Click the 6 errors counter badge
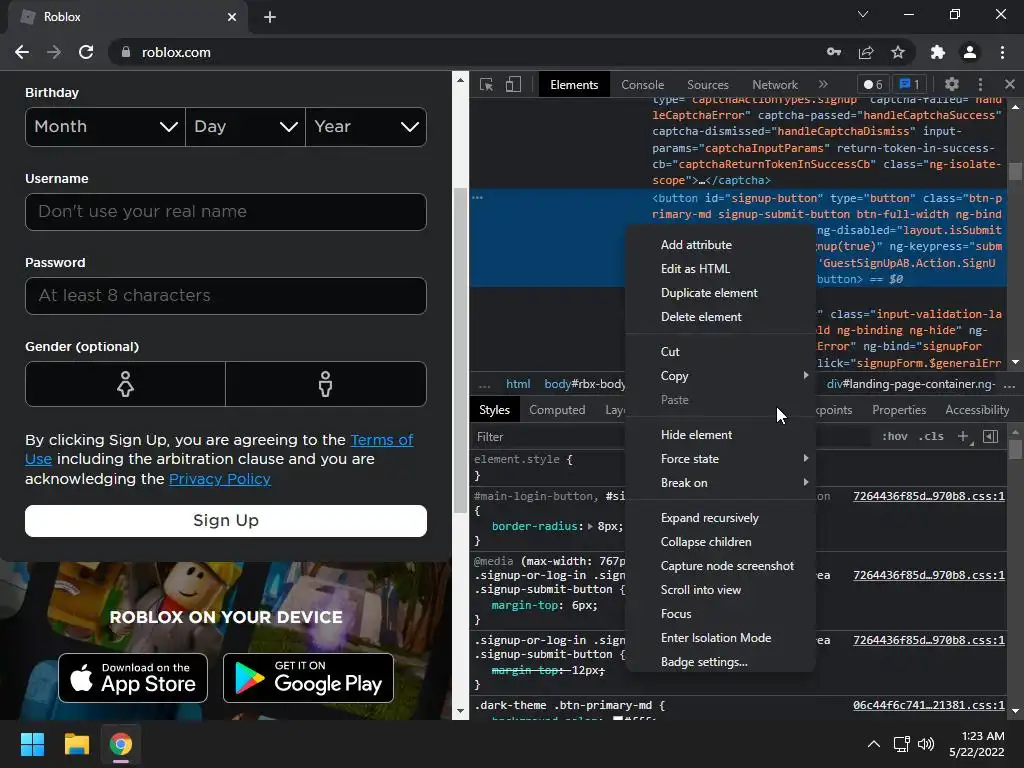Screen dimensions: 1024x768 click(873, 84)
